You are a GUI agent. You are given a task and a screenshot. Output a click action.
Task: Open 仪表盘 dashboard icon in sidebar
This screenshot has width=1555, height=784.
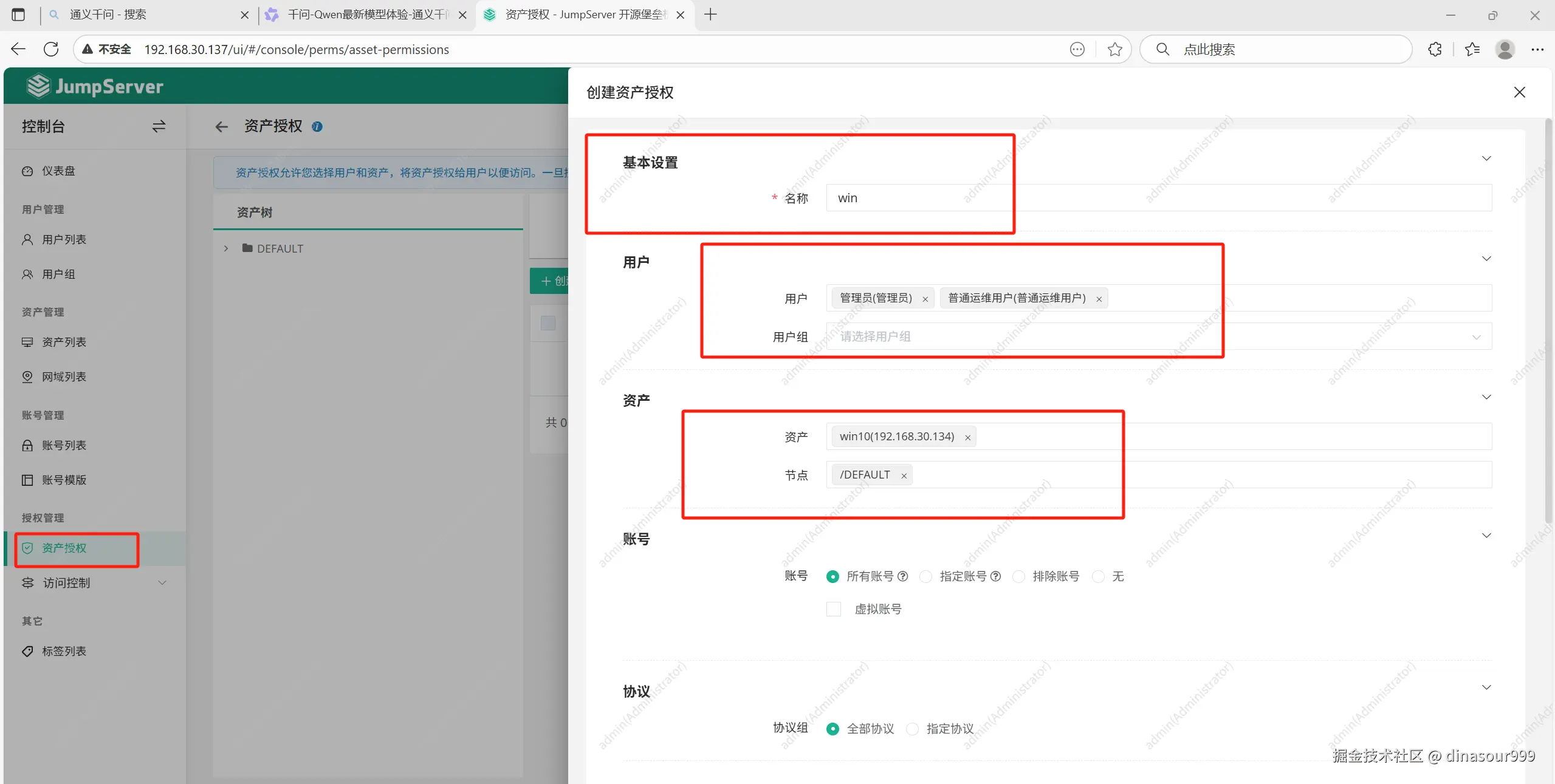[x=27, y=171]
